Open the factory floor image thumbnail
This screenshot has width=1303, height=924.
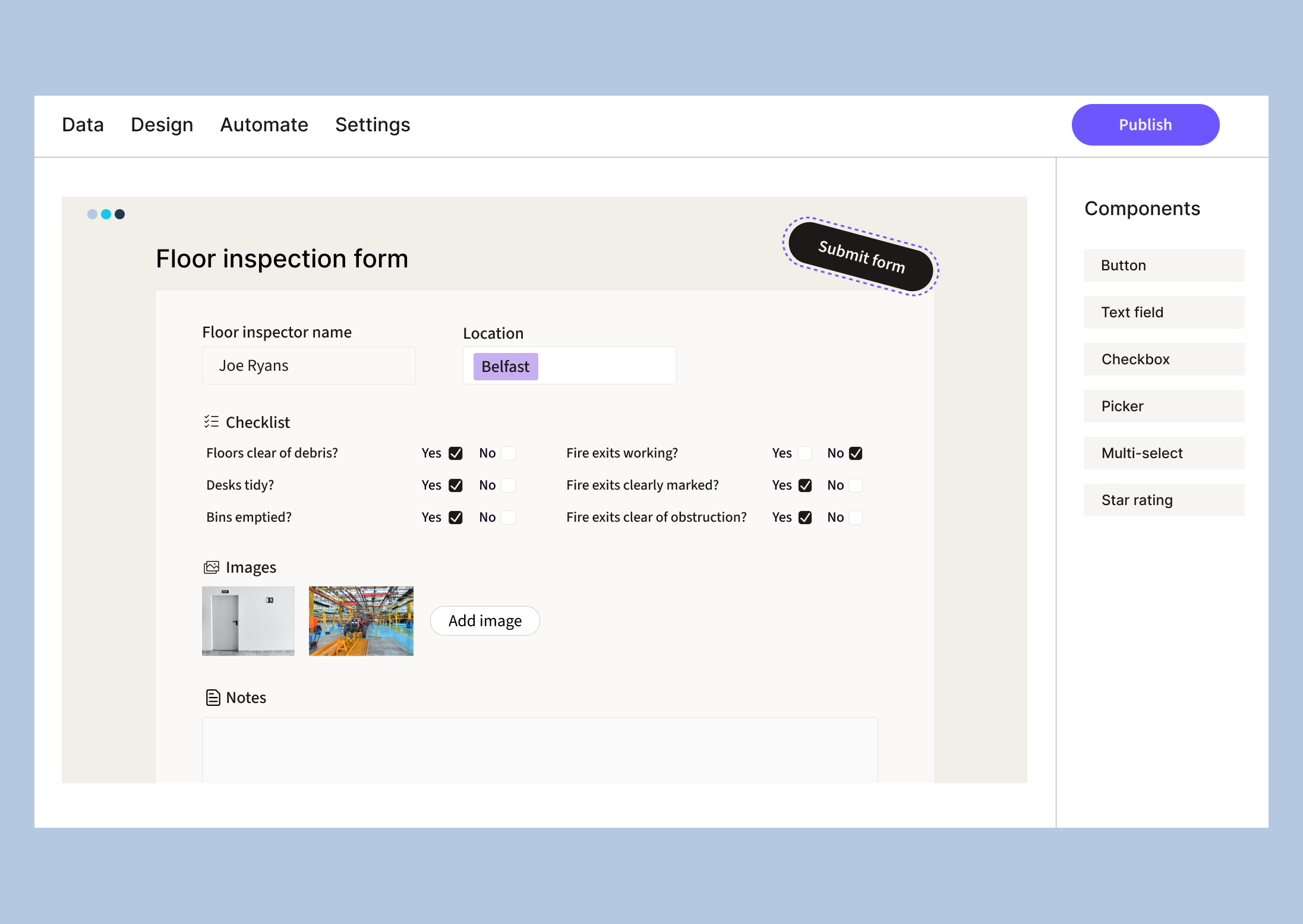361,621
